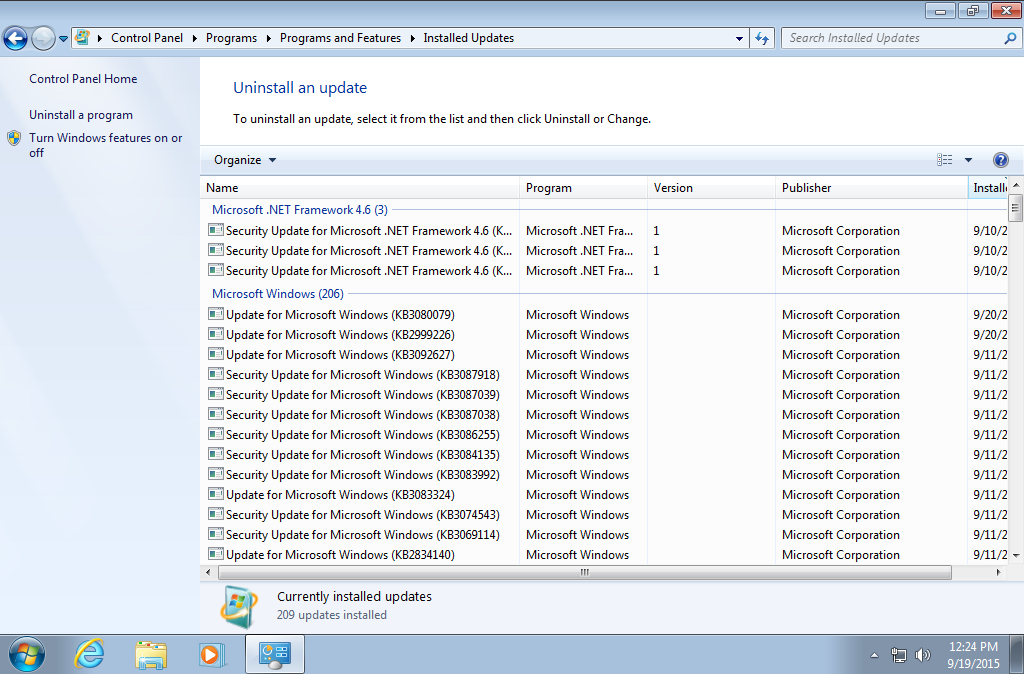Click the volume speaker tray icon
This screenshot has width=1024, height=674.
(923, 655)
